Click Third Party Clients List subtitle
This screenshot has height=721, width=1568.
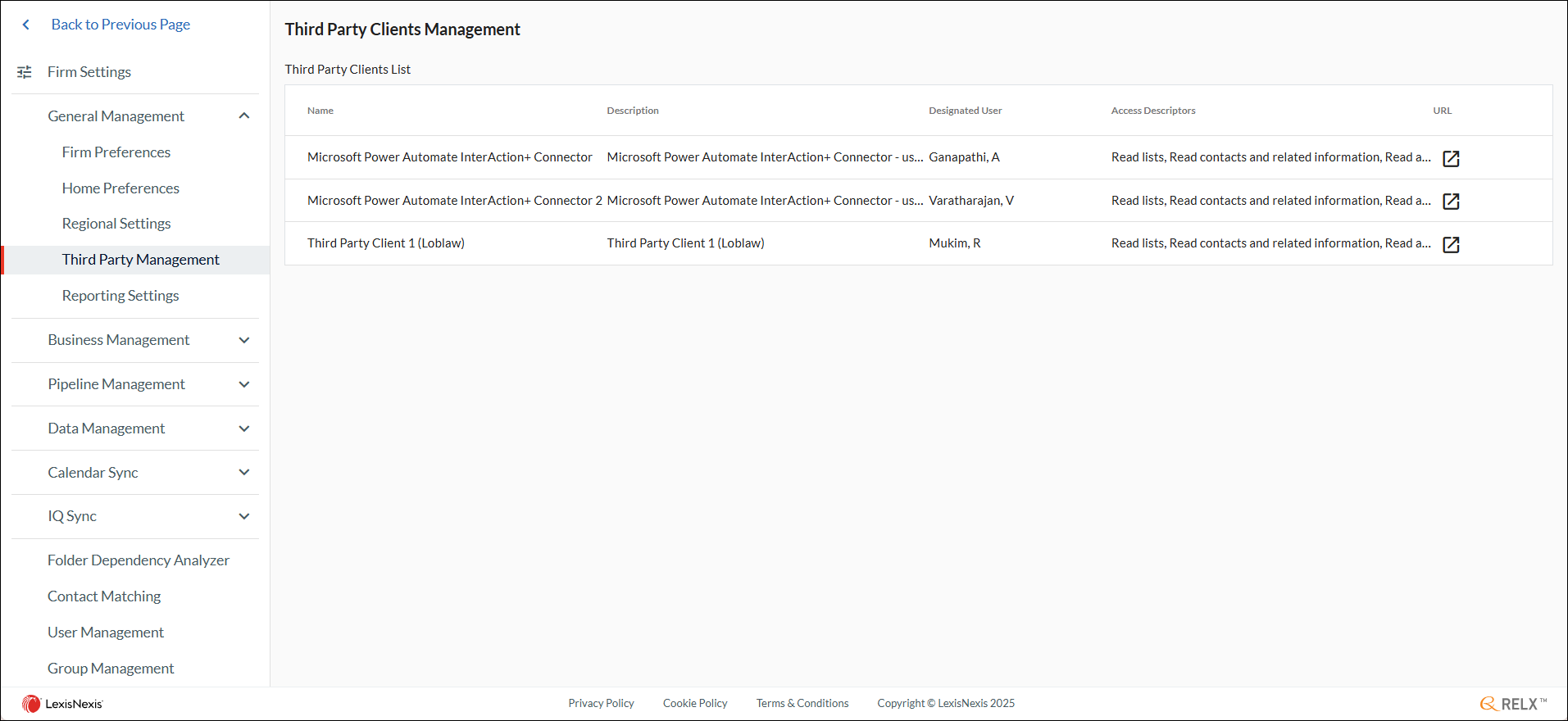pyautogui.click(x=348, y=70)
